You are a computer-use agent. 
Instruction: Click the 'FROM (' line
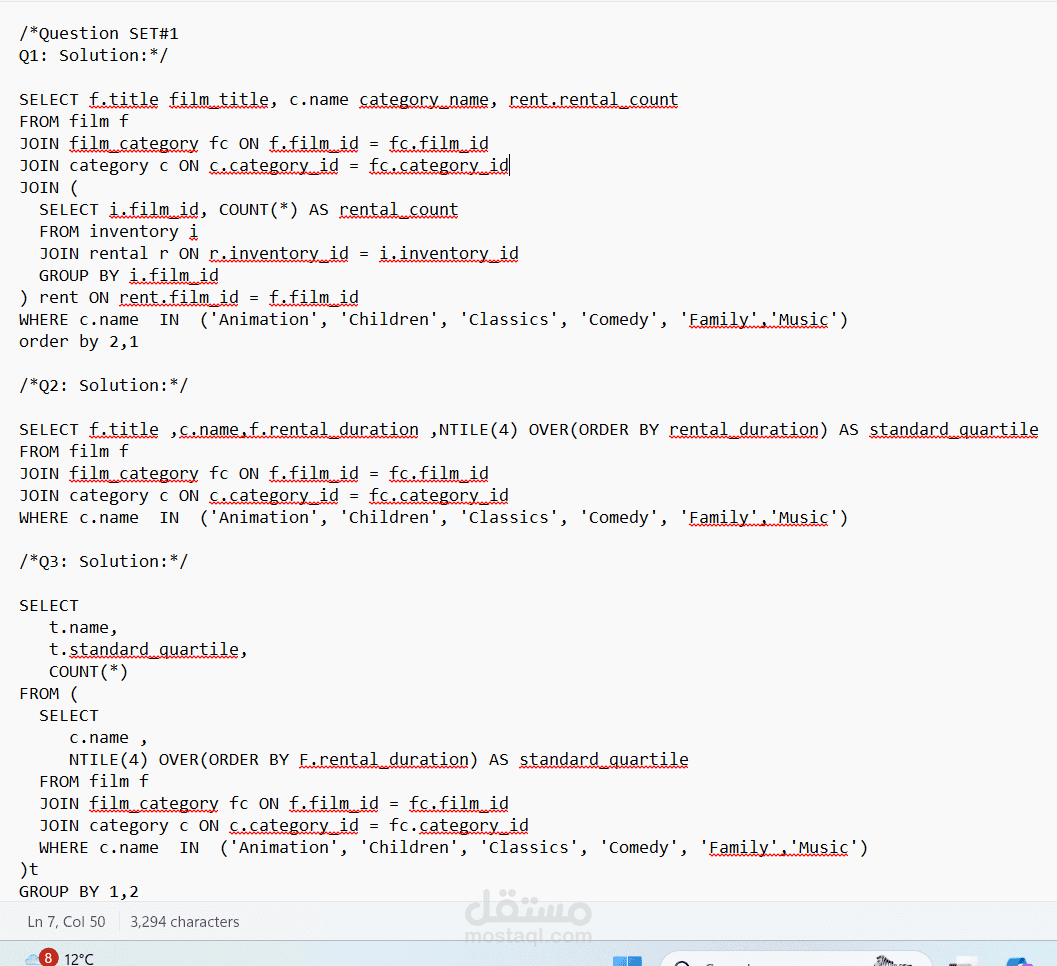[x=49, y=694]
